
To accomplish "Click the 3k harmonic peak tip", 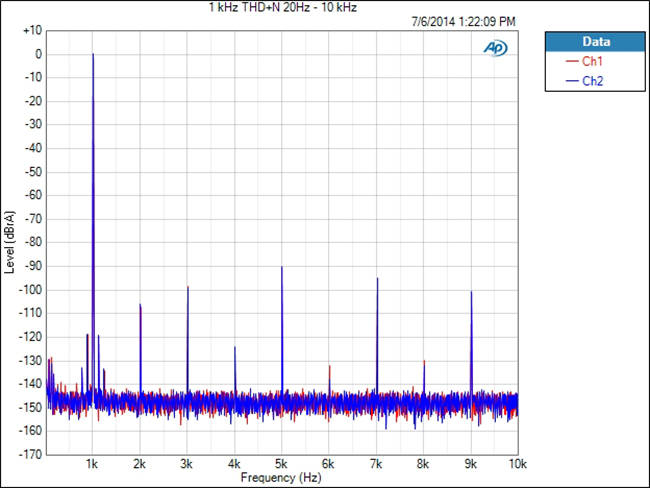I will [188, 288].
